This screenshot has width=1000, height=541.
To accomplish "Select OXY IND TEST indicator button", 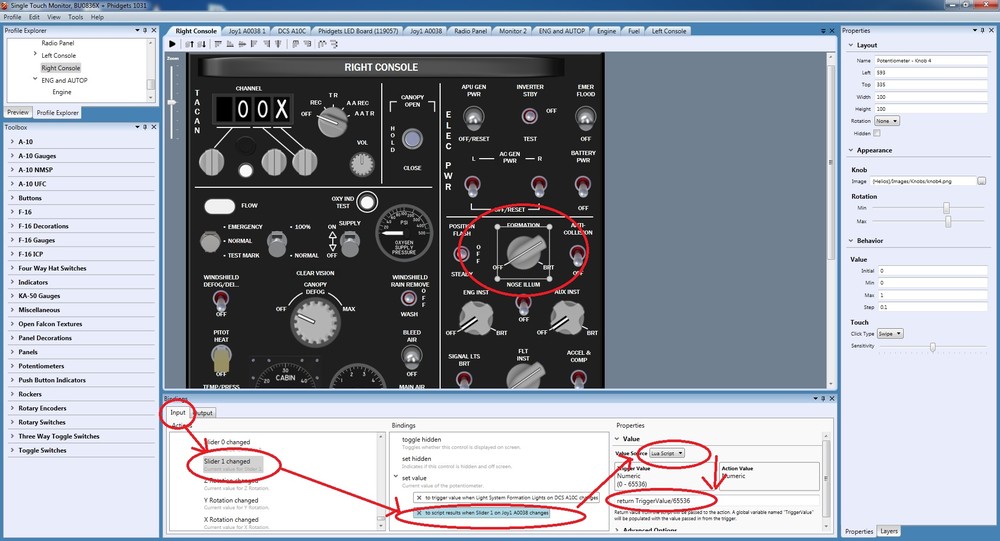I will (x=367, y=202).
